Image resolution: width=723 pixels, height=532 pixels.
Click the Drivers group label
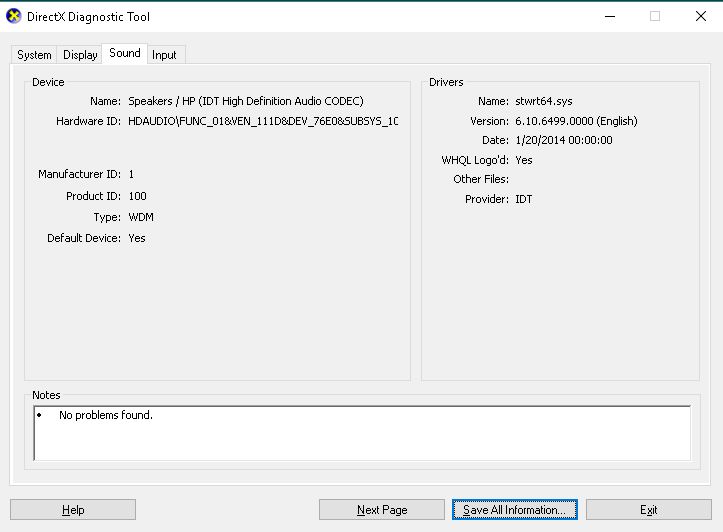pyautogui.click(x=446, y=82)
